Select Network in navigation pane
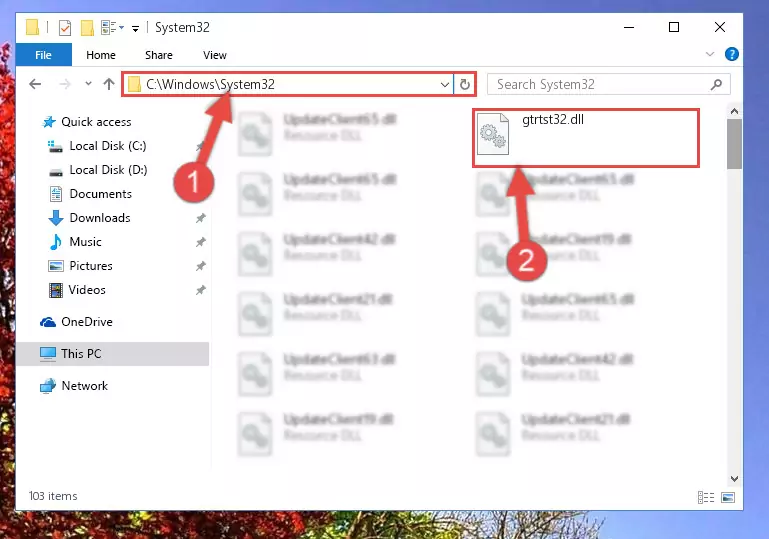This screenshot has height=539, width=769. 74,386
